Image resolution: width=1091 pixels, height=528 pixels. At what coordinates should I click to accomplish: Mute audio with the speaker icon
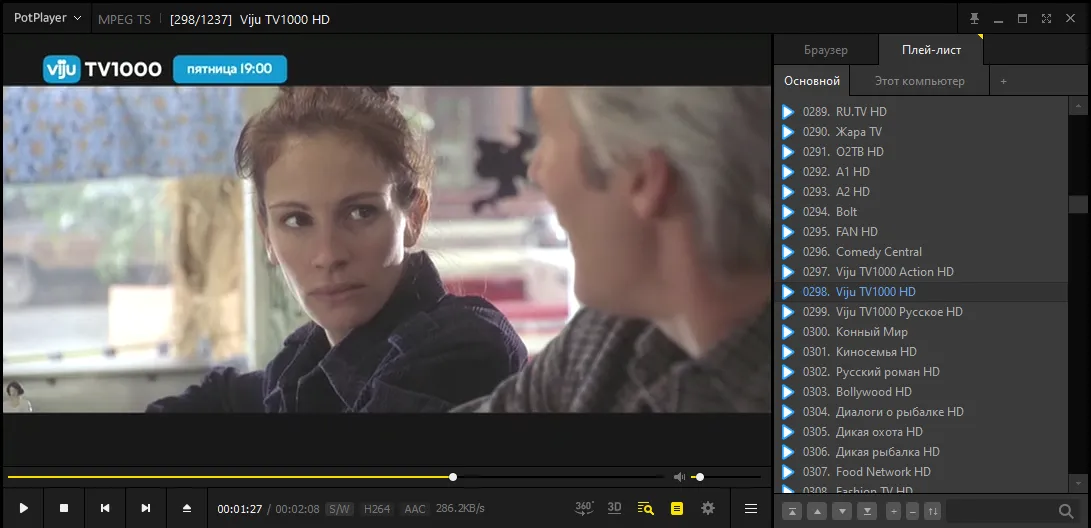point(679,477)
